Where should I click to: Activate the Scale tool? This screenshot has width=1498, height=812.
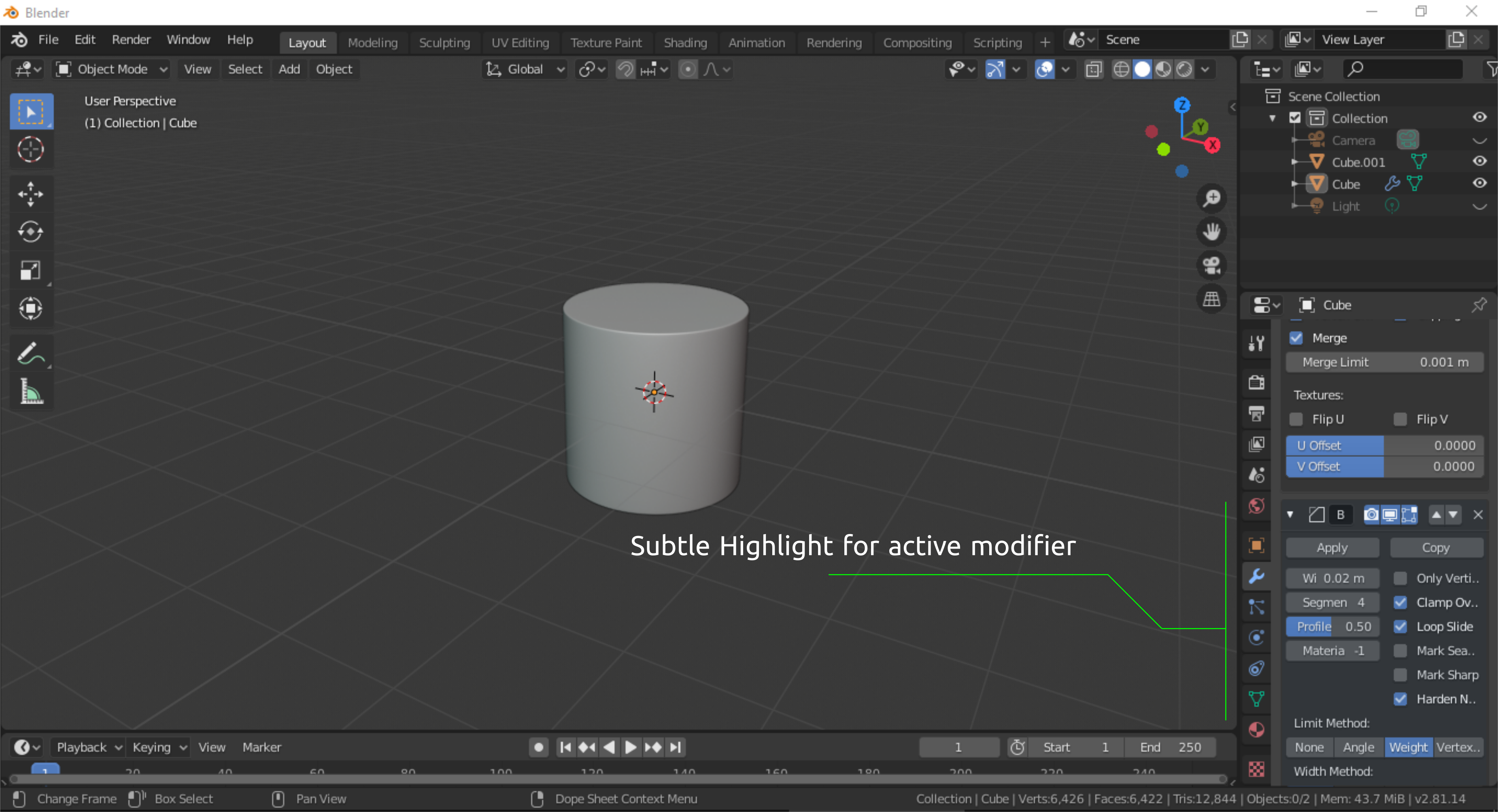coord(31,270)
